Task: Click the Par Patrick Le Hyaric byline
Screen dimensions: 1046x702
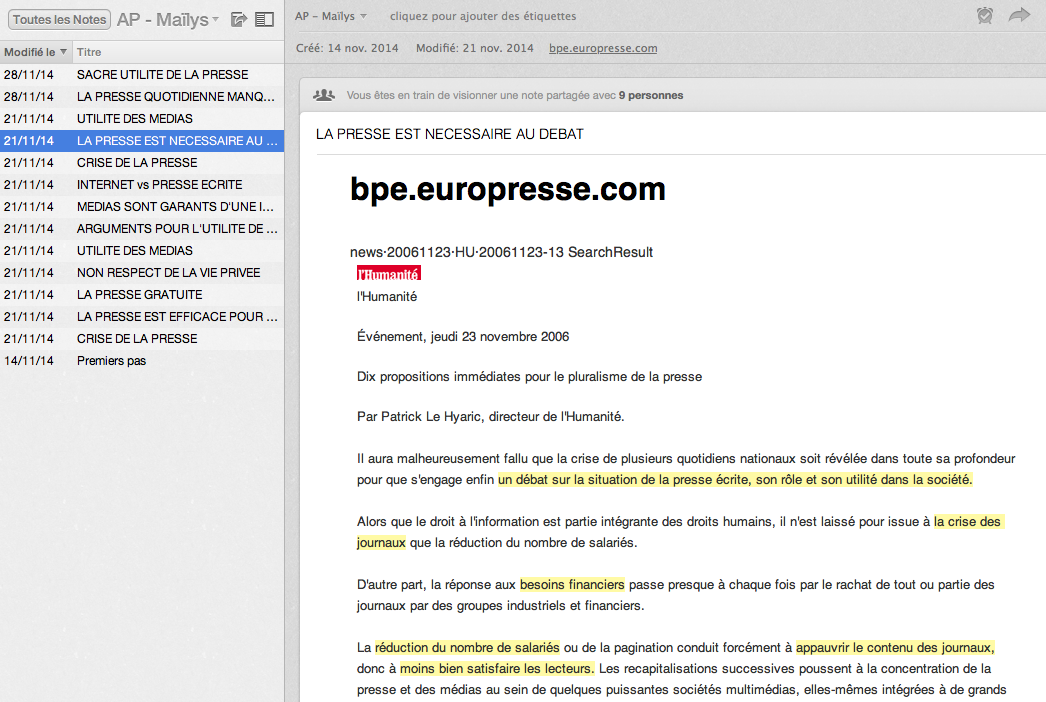Action: (490, 416)
